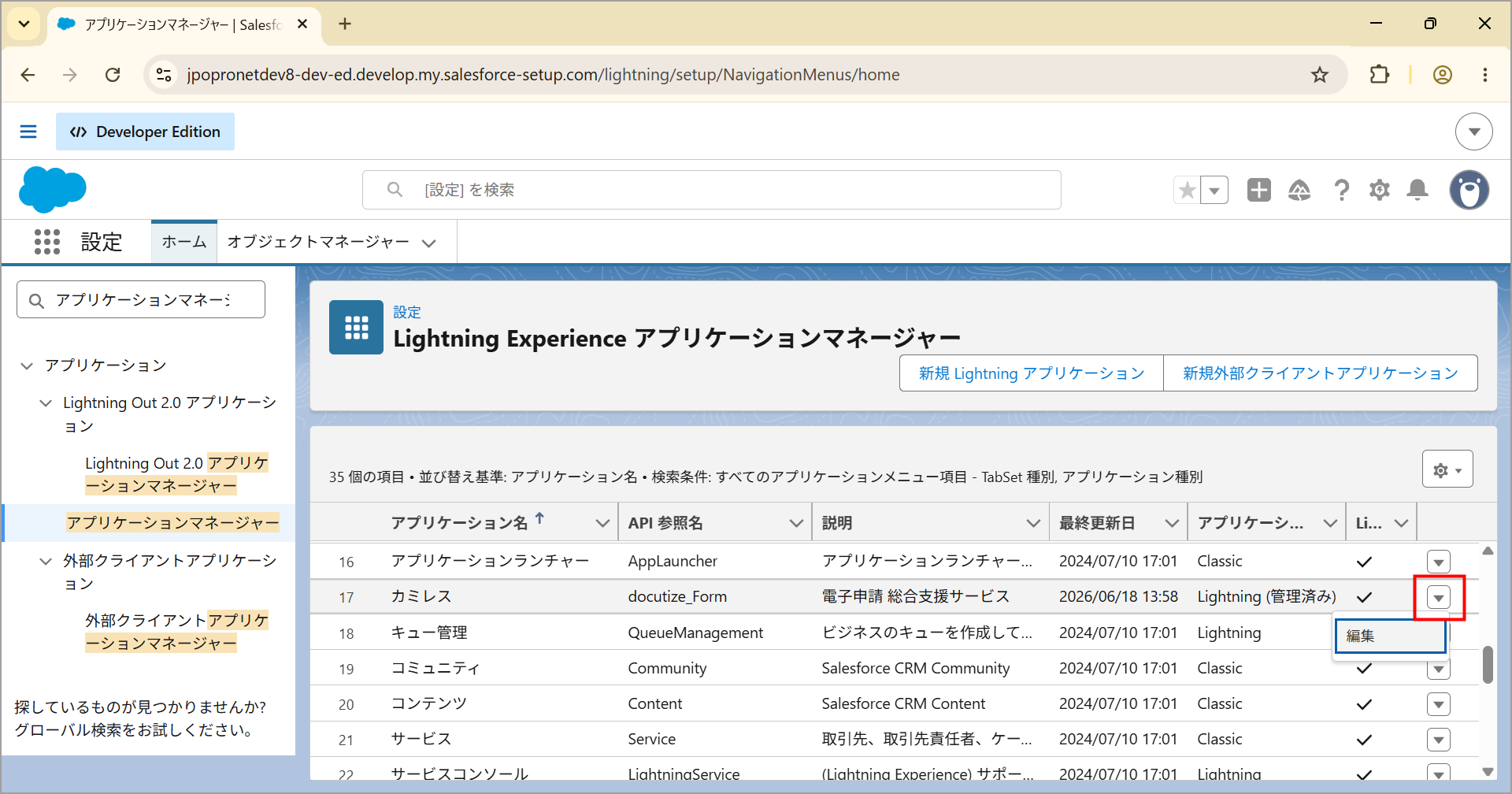Open a new browser tab
1512x794 pixels.
(345, 24)
